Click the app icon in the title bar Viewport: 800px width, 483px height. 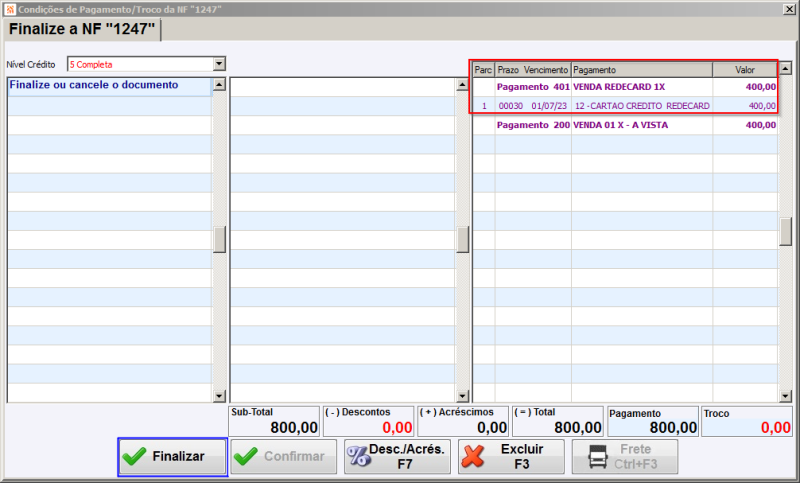[10, 9]
